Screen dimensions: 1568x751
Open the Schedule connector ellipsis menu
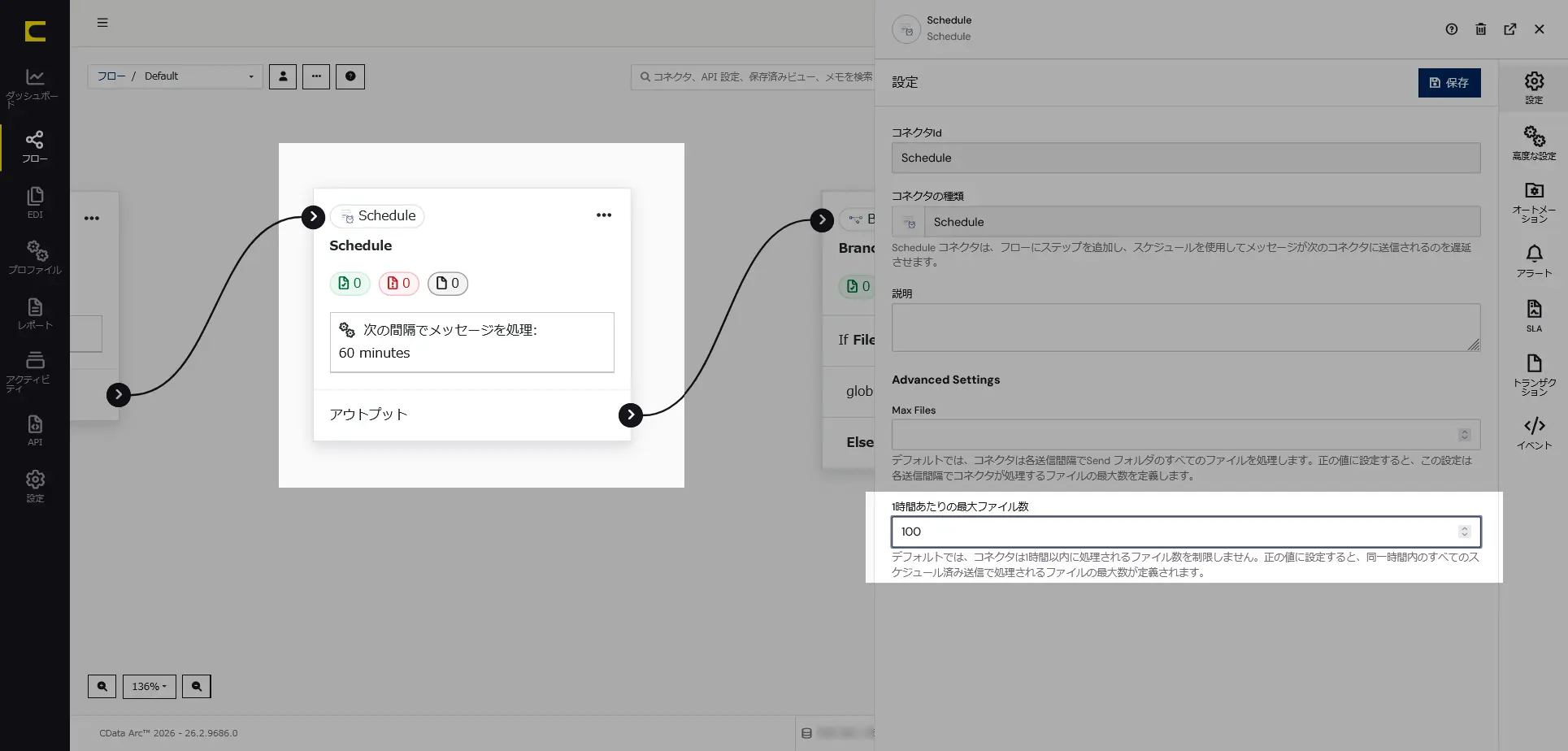pyautogui.click(x=604, y=215)
